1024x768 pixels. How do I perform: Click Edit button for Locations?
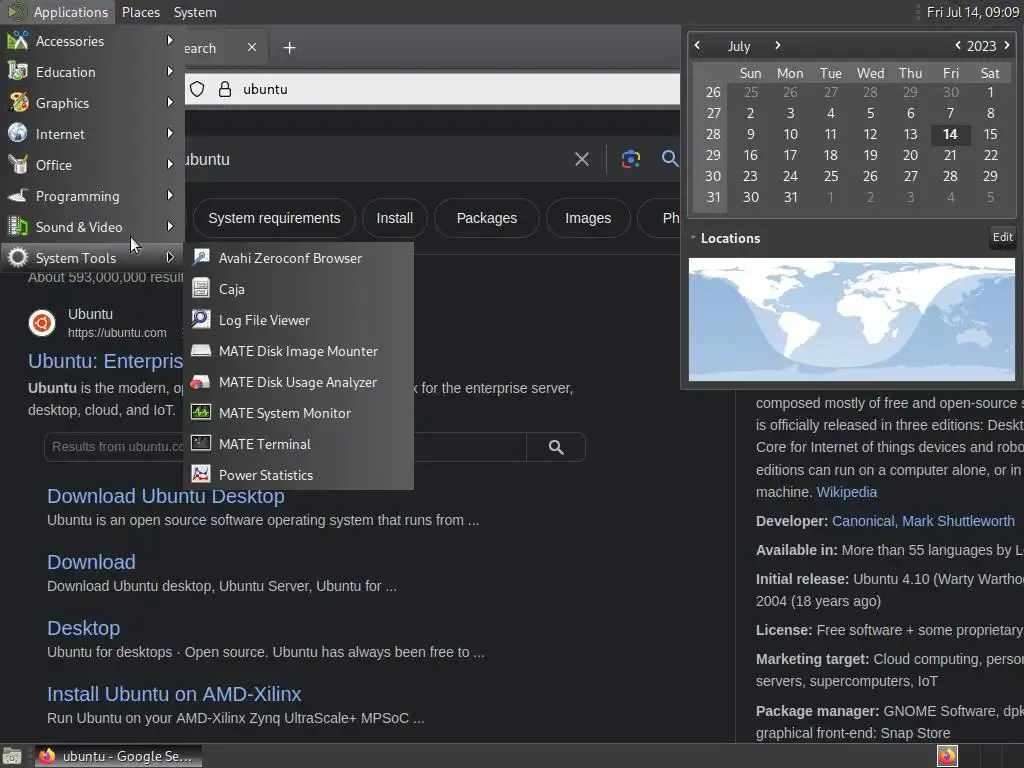pyautogui.click(x=1002, y=237)
